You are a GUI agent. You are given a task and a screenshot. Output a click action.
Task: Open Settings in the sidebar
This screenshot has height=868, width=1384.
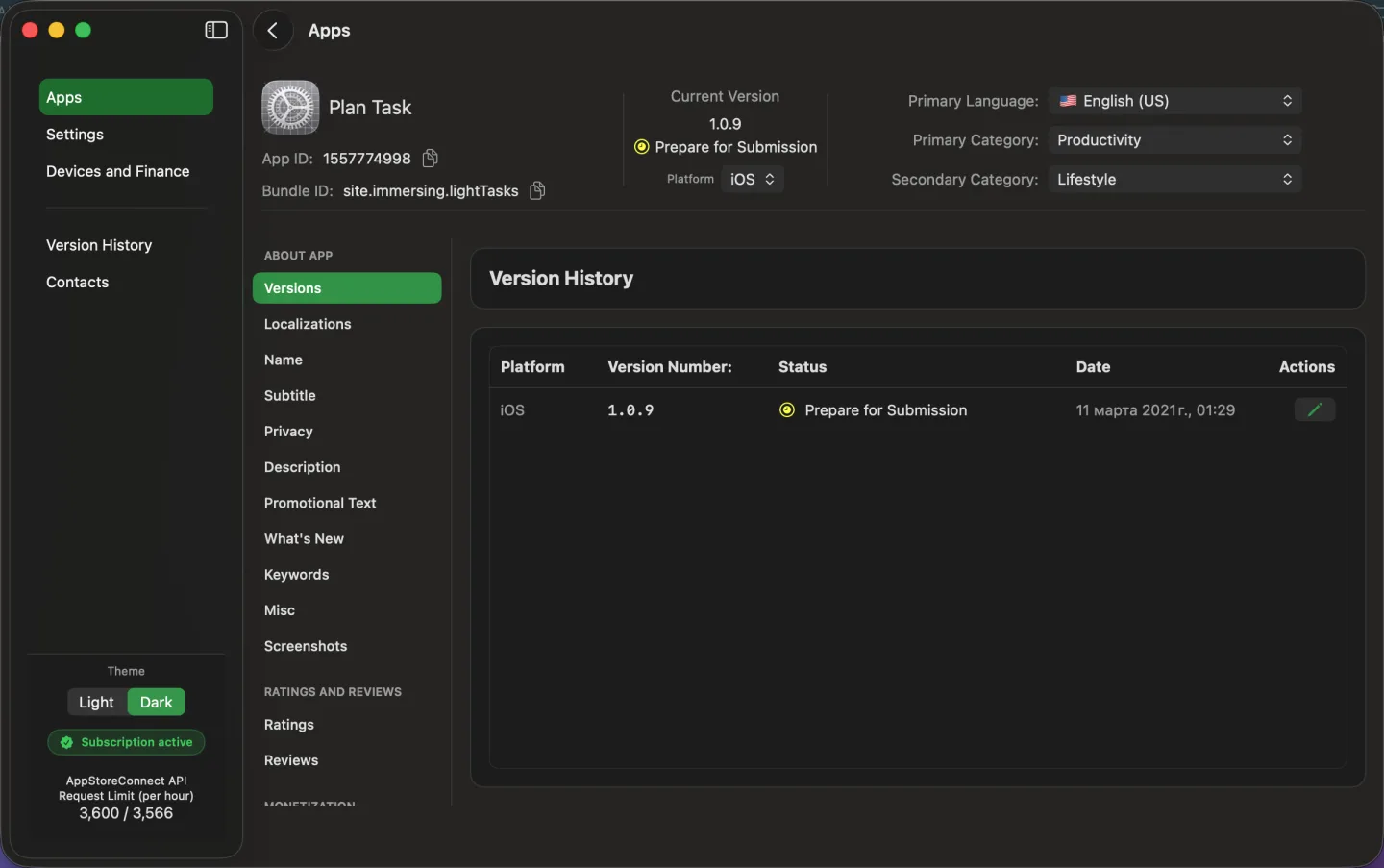click(75, 135)
